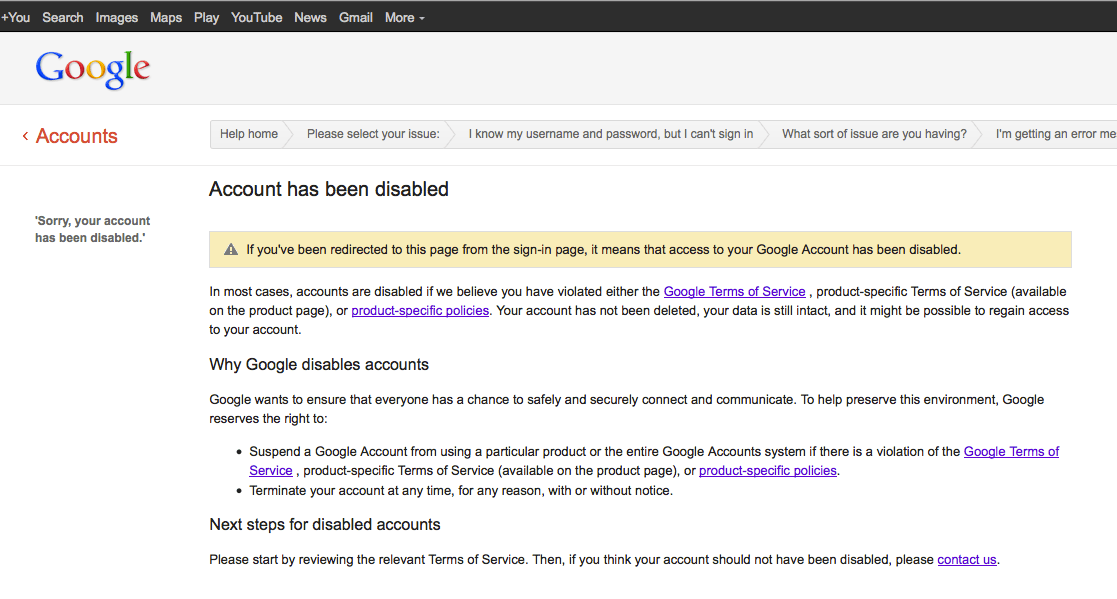Open YouTube from the navigation bar
The image size is (1117, 599).
click(x=256, y=17)
